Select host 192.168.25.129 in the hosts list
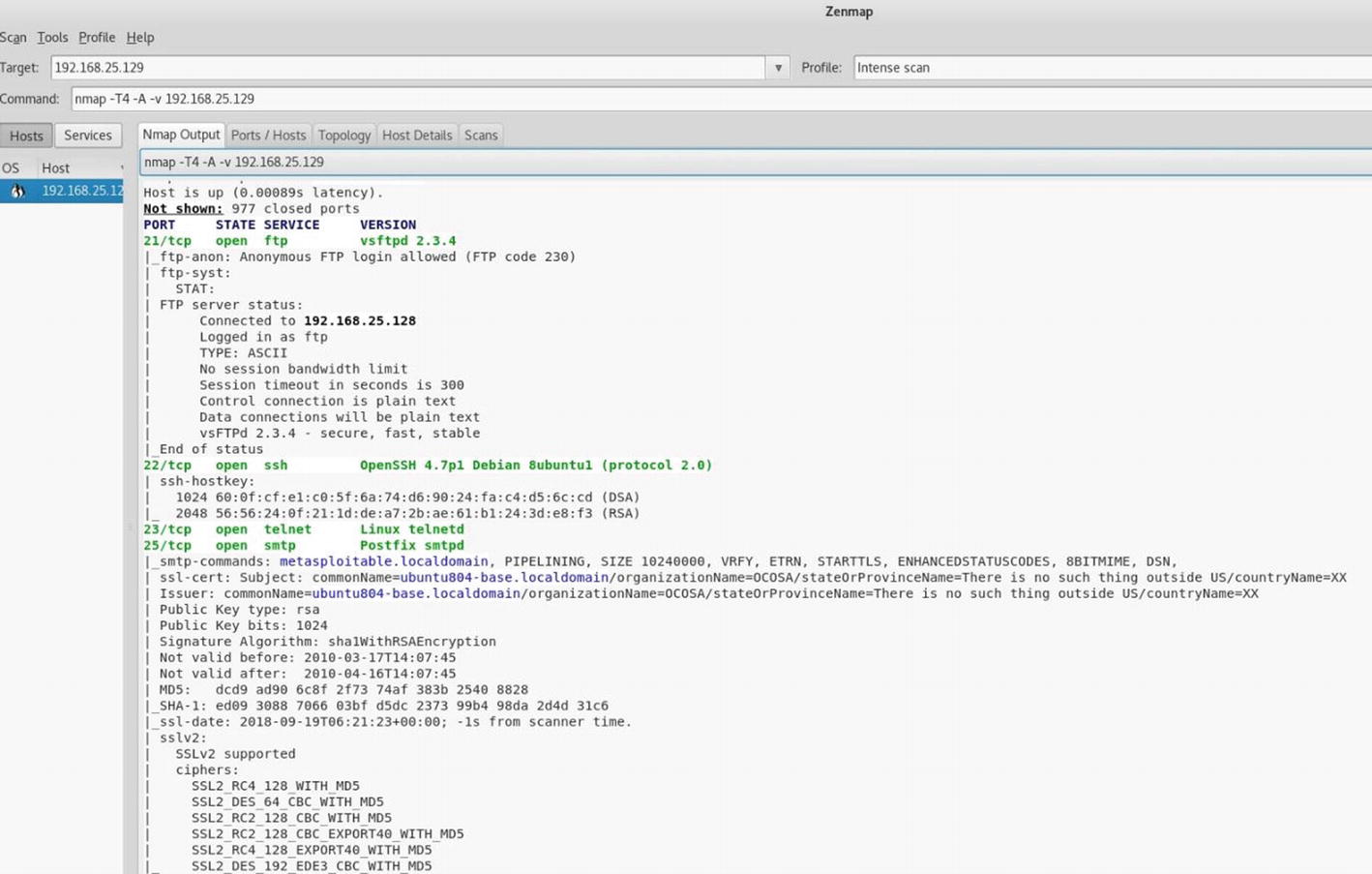This screenshot has width=1372, height=874. point(62,191)
